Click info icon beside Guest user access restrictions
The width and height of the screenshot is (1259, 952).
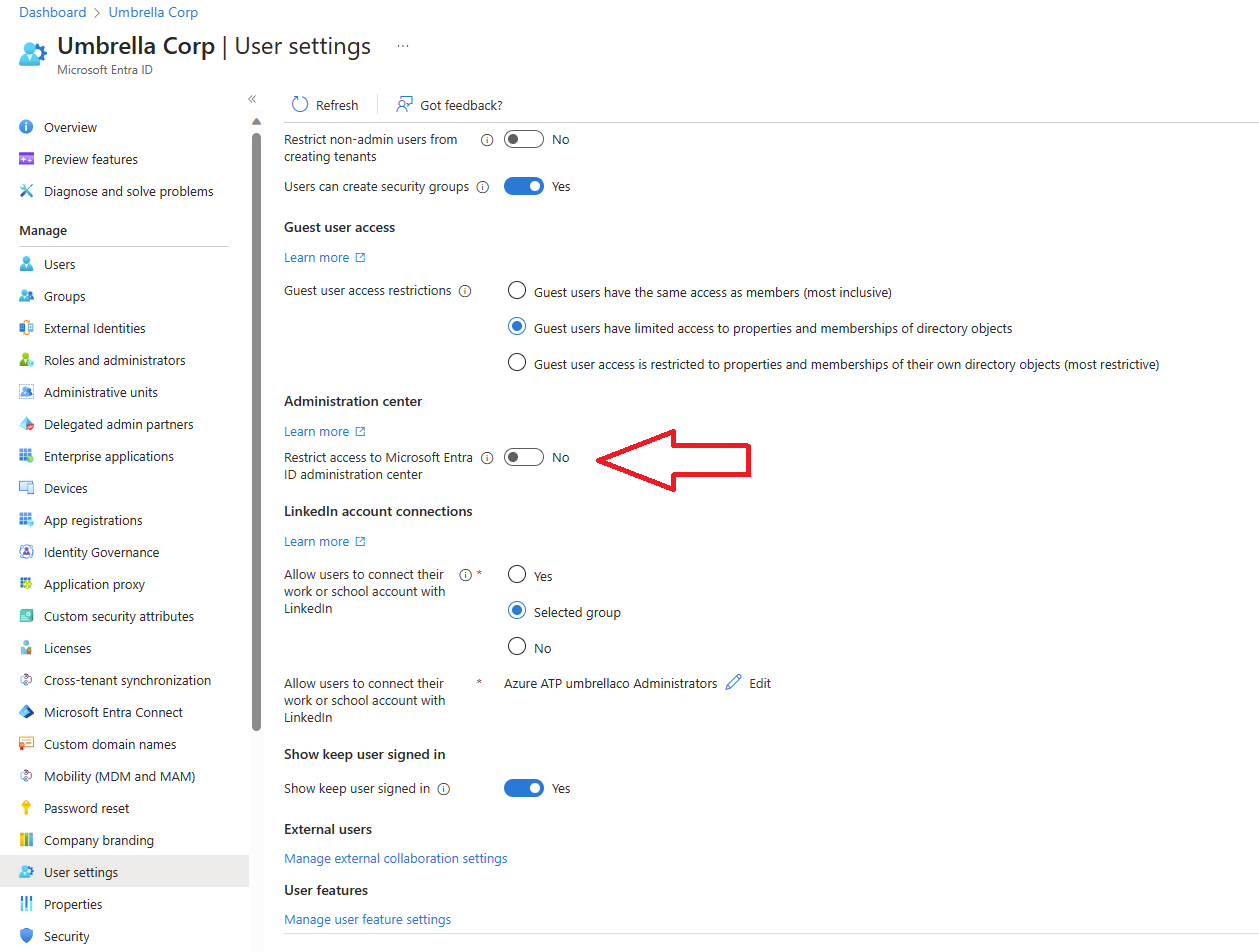[x=464, y=291]
